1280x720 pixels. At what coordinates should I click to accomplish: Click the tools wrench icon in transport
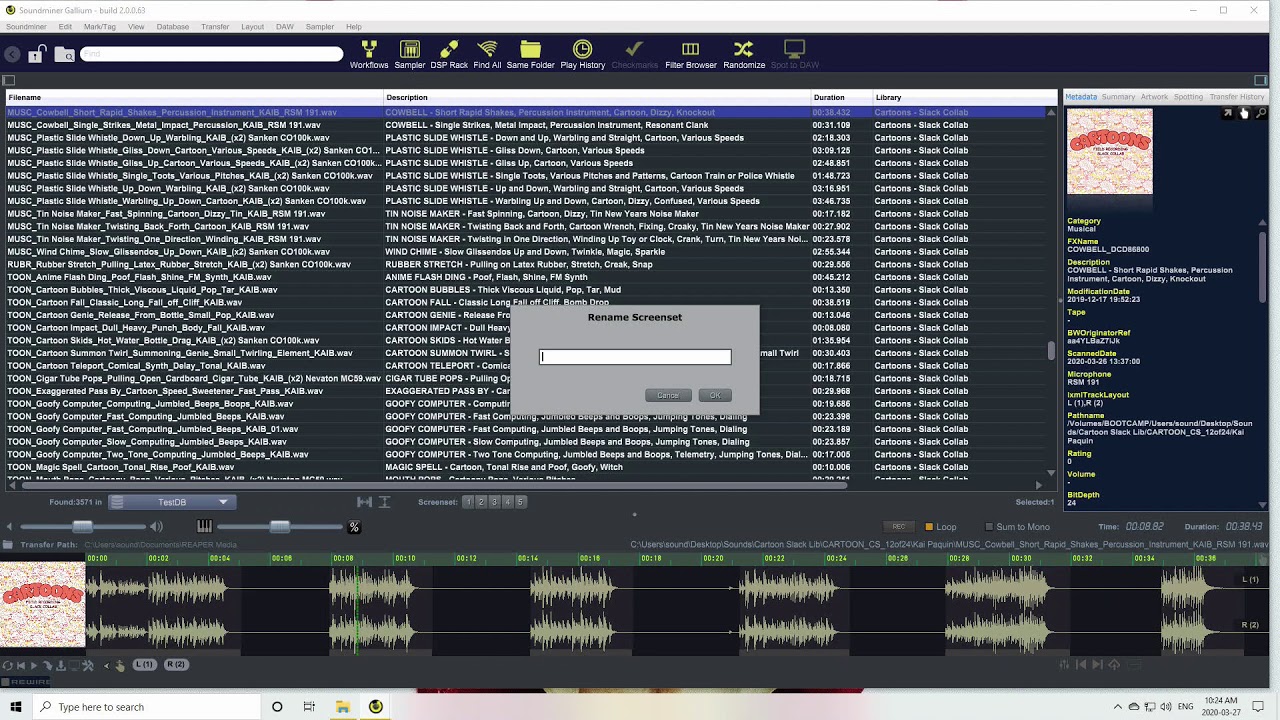(87, 665)
